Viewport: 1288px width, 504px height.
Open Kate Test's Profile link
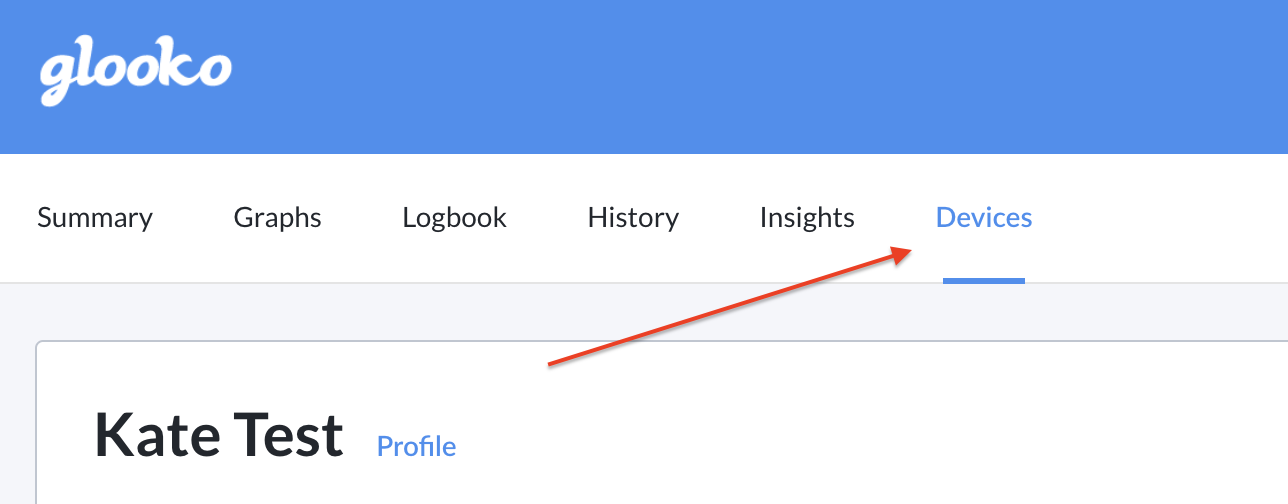(x=416, y=446)
